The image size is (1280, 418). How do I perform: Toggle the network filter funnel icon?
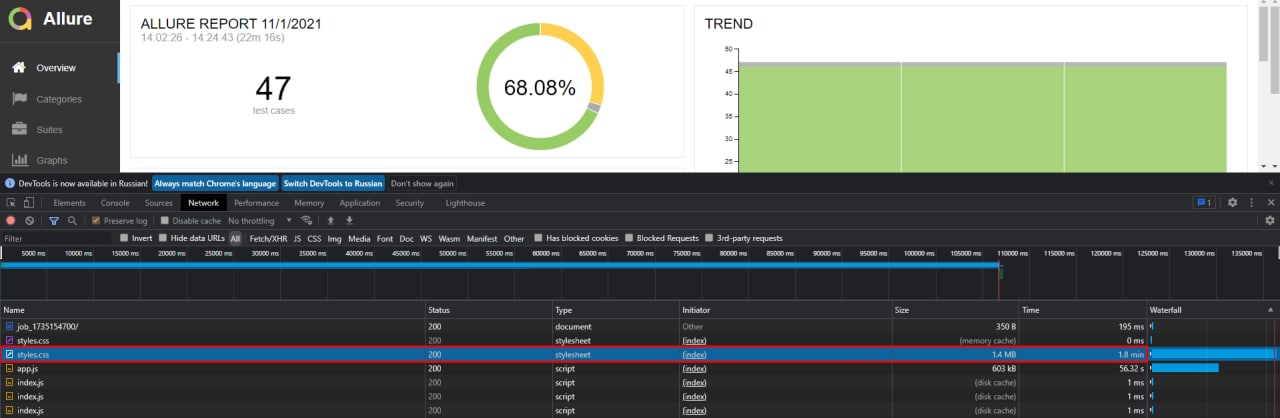pos(54,220)
